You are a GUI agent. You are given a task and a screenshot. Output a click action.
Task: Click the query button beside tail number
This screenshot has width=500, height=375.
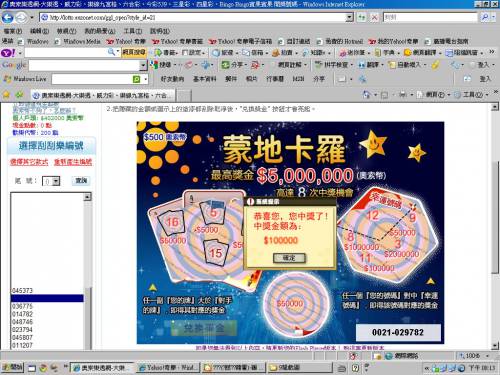(x=81, y=181)
